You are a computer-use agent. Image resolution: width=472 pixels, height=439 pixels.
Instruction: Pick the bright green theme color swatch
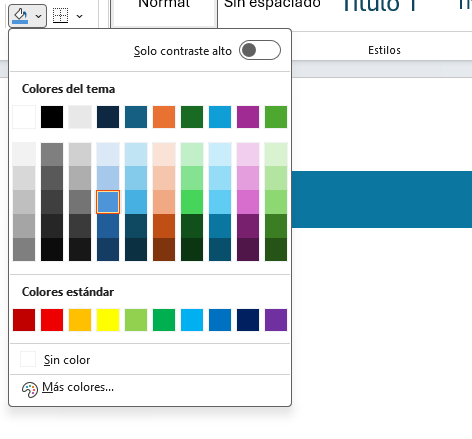point(276,117)
